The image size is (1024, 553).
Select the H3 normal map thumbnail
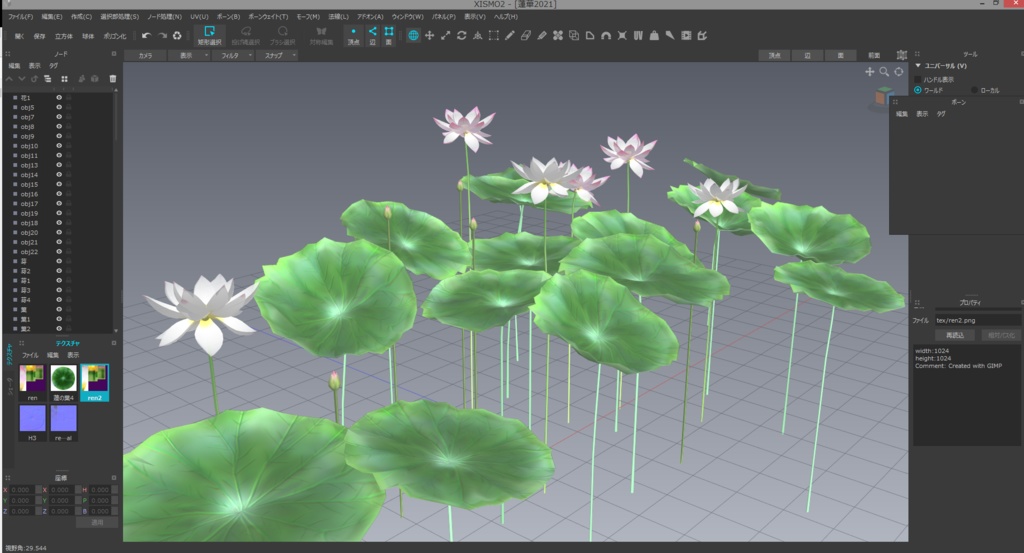click(32, 422)
